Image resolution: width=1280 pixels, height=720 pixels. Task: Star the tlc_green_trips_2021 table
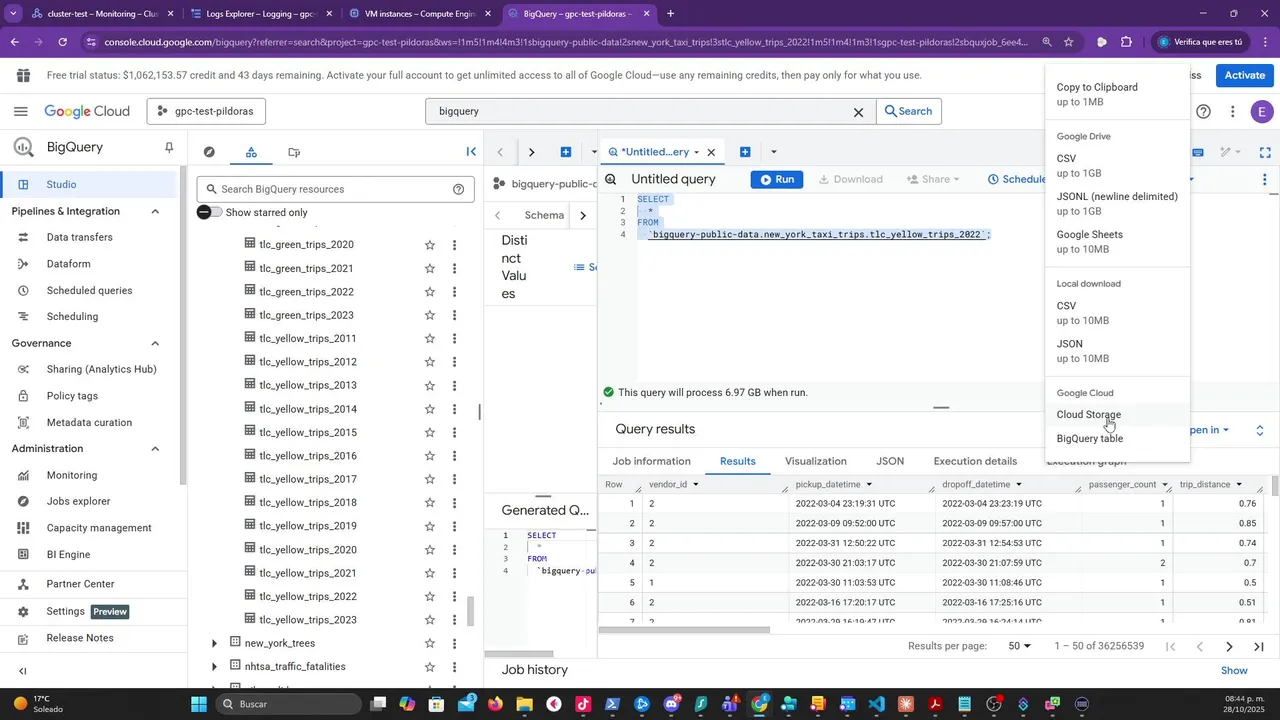point(430,269)
